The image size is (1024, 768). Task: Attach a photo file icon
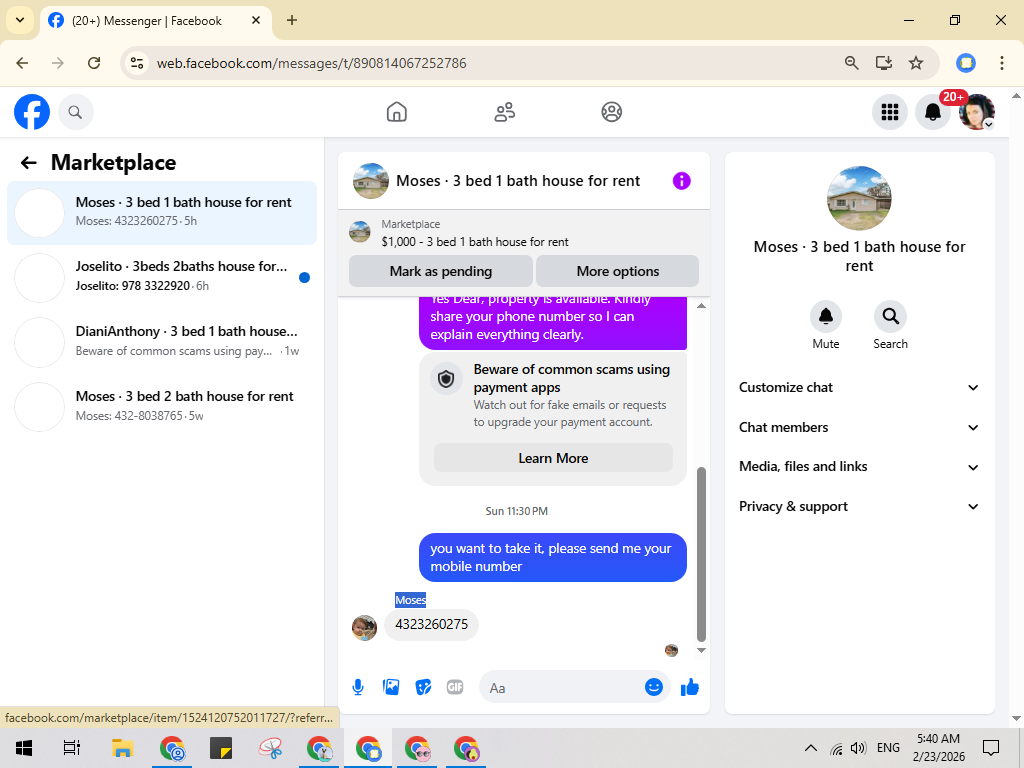[391, 687]
